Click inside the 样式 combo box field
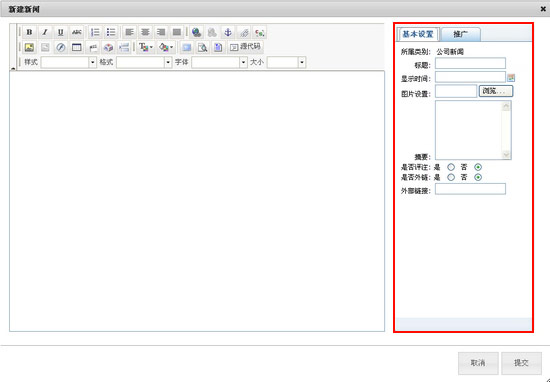The image size is (550, 382). click(x=65, y=62)
